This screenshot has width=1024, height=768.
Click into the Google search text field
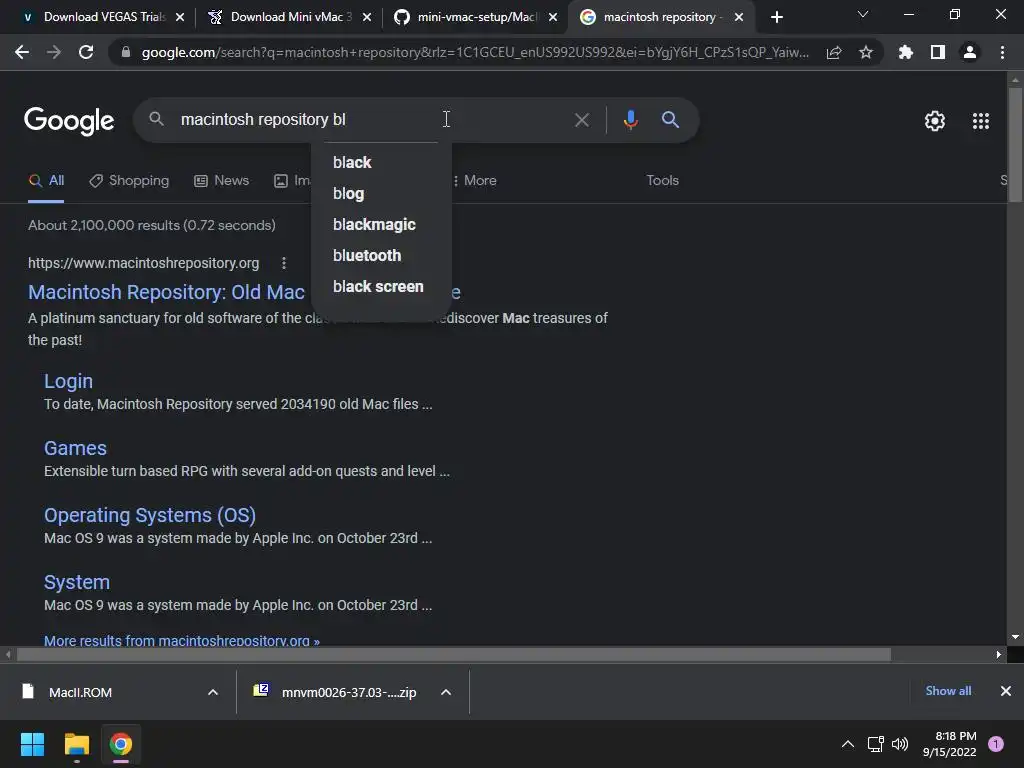tap(372, 120)
